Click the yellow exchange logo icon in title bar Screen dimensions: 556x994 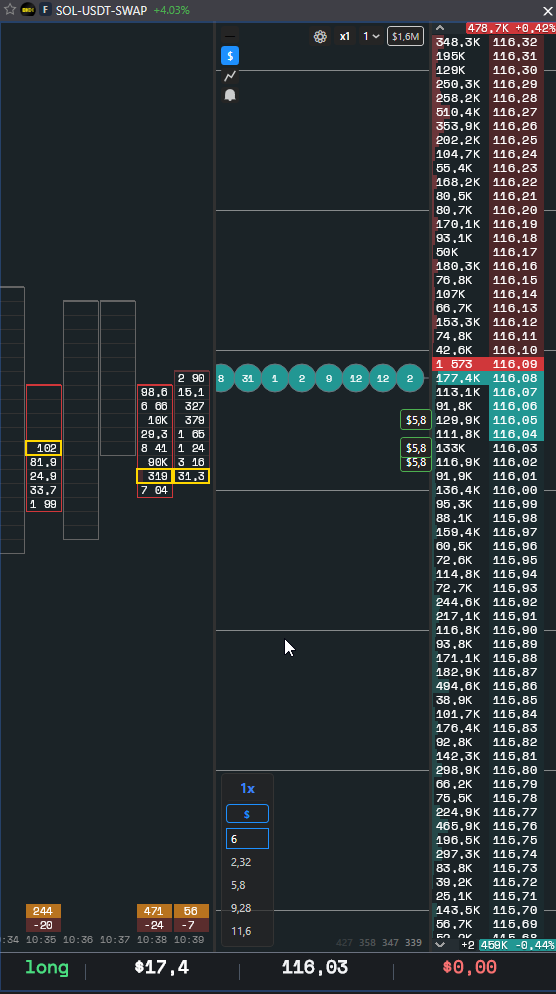point(27,10)
